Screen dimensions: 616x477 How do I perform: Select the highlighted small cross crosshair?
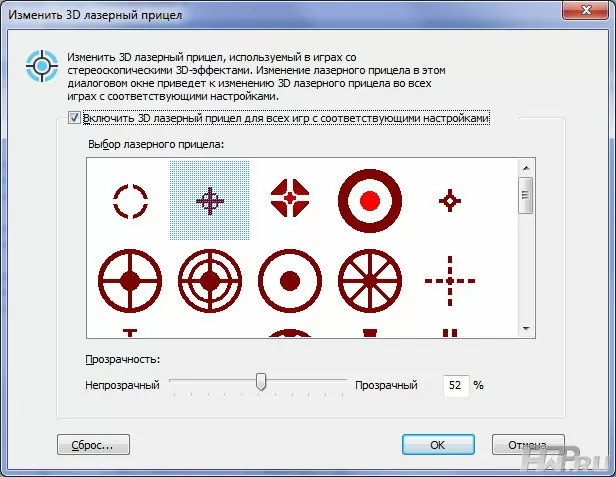pyautogui.click(x=210, y=201)
